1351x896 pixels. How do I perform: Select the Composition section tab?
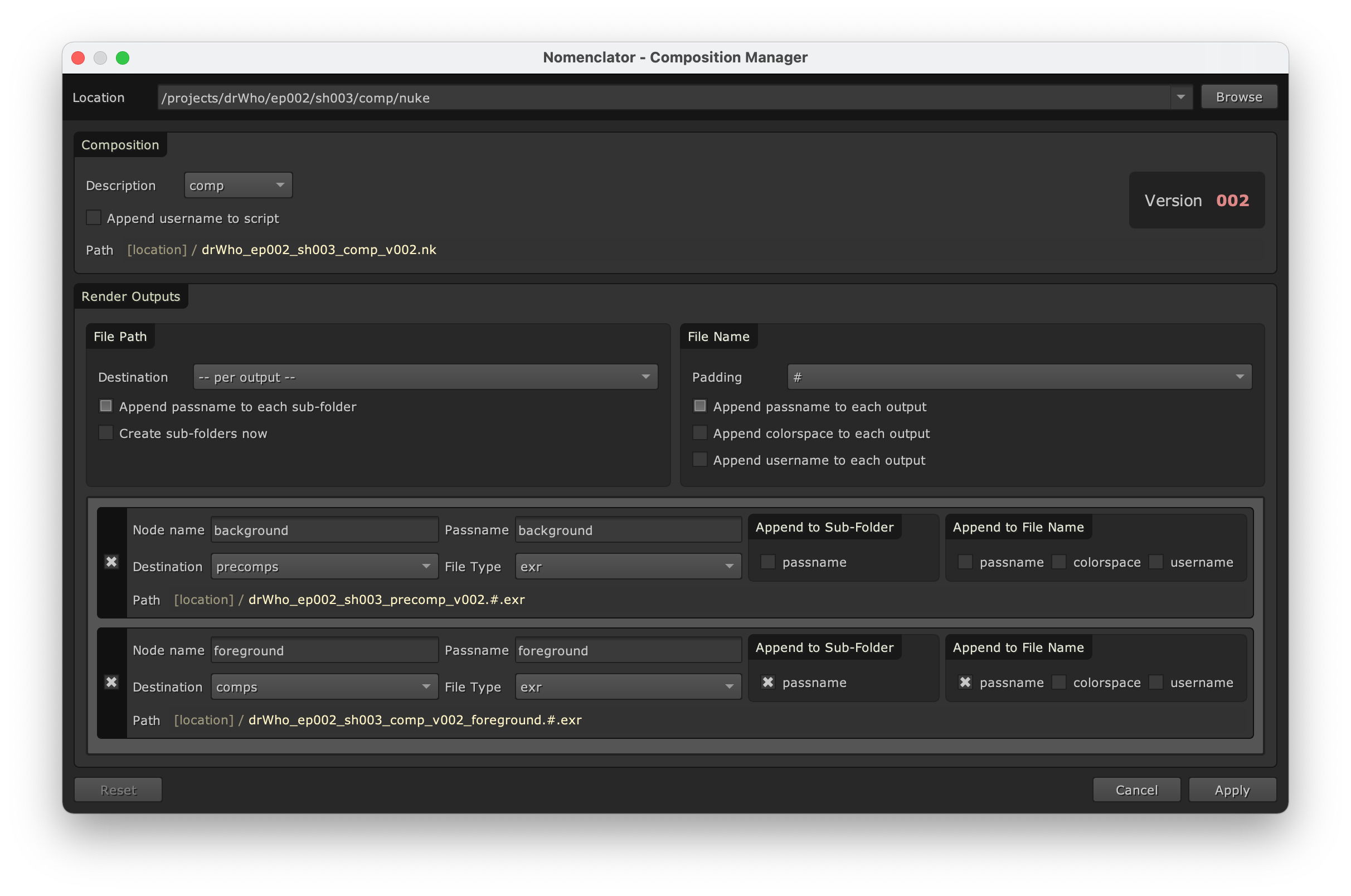pos(120,145)
